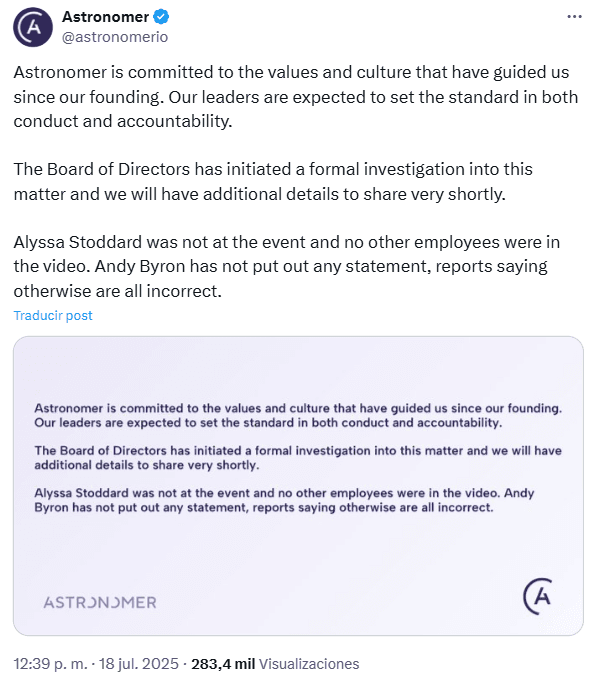Open the attached statement image
Viewport: 596px width, 684px height.
298,486
